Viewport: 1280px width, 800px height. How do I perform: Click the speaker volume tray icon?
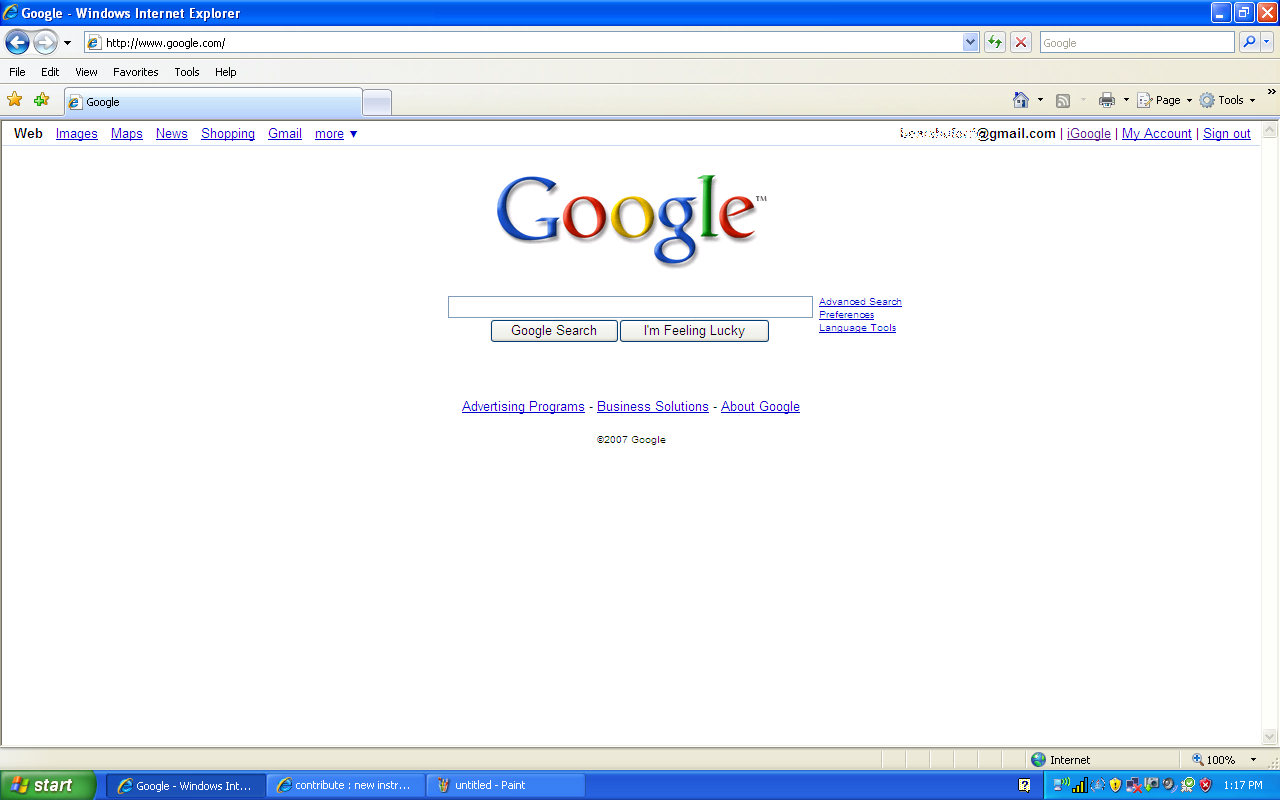coord(1168,785)
